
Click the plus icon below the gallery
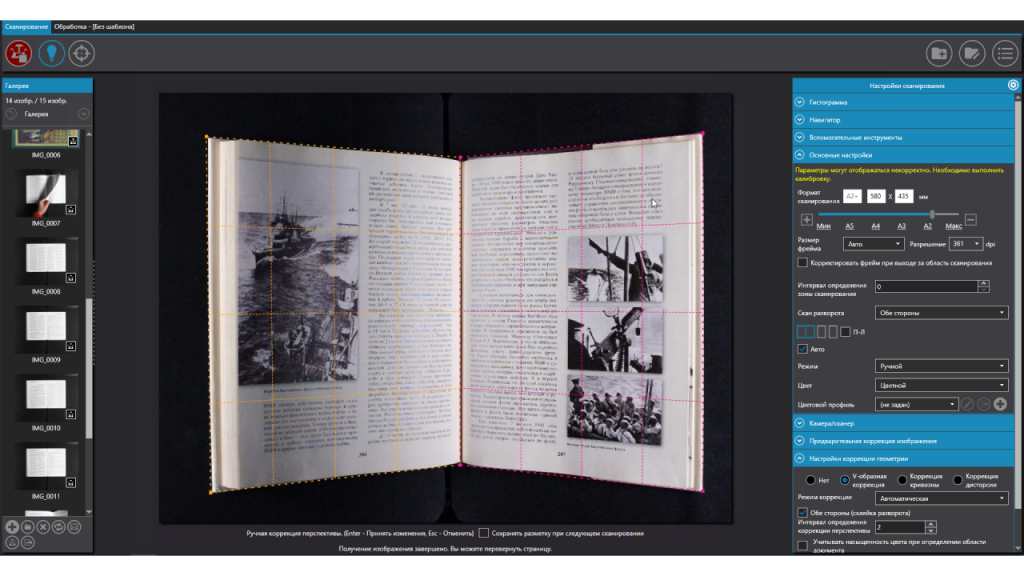12,527
